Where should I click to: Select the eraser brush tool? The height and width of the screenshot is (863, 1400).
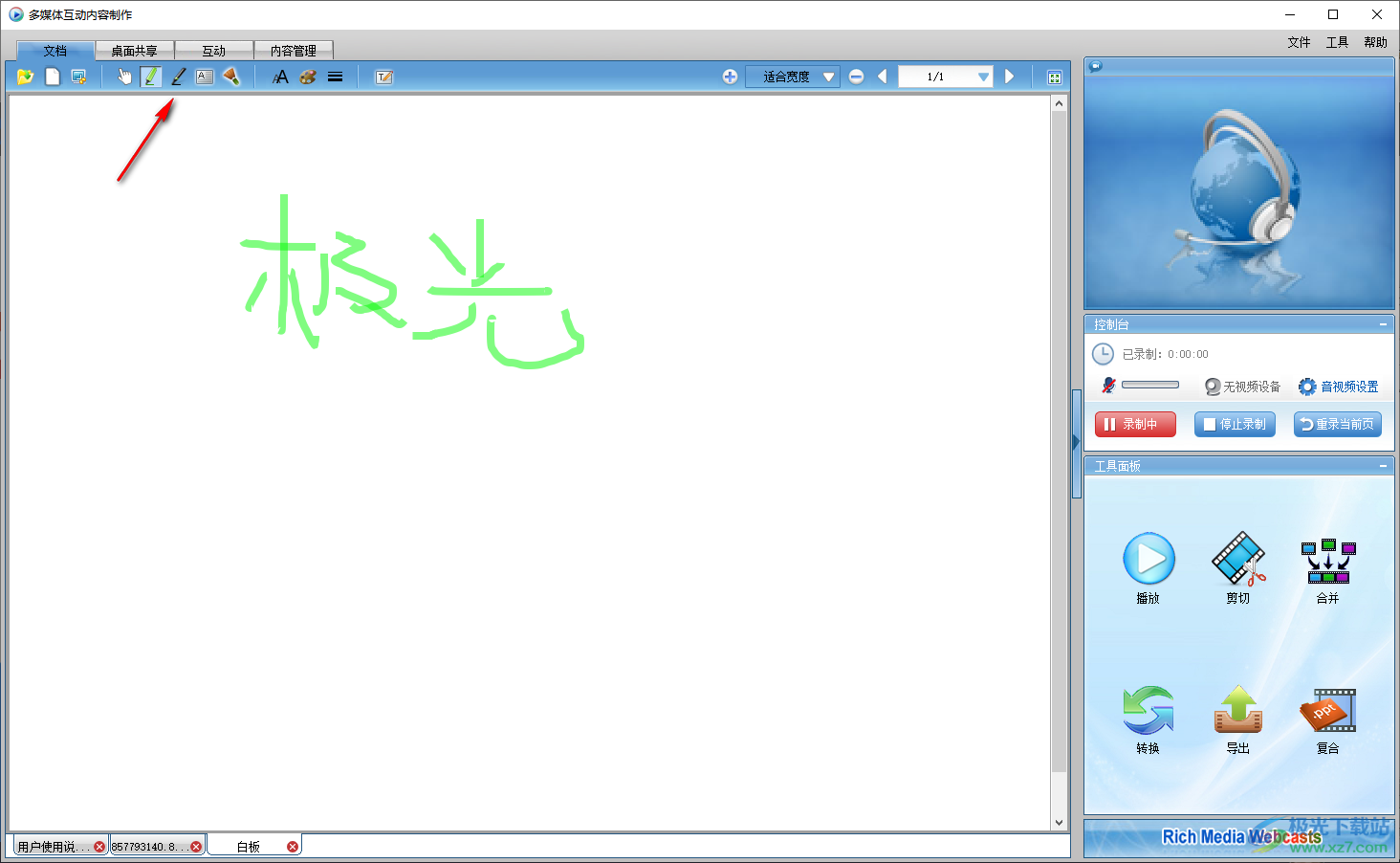(231, 77)
